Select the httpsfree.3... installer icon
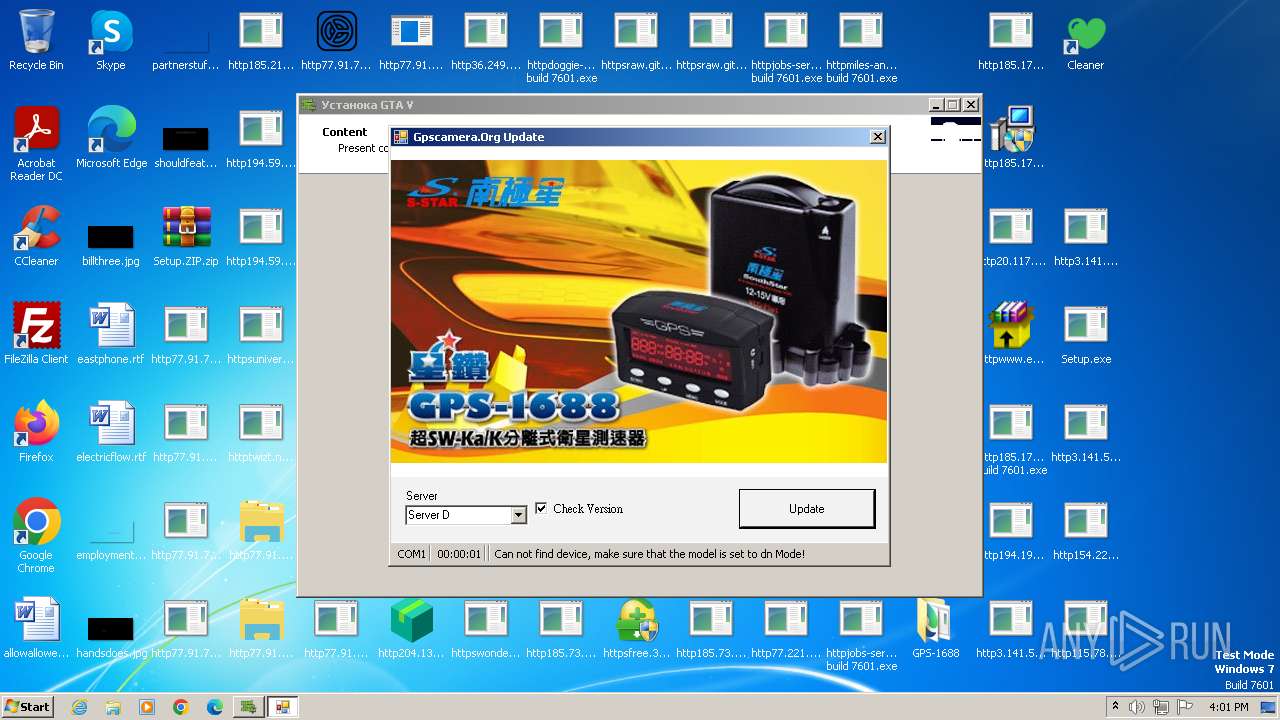The height and width of the screenshot is (720, 1280). tap(637, 628)
